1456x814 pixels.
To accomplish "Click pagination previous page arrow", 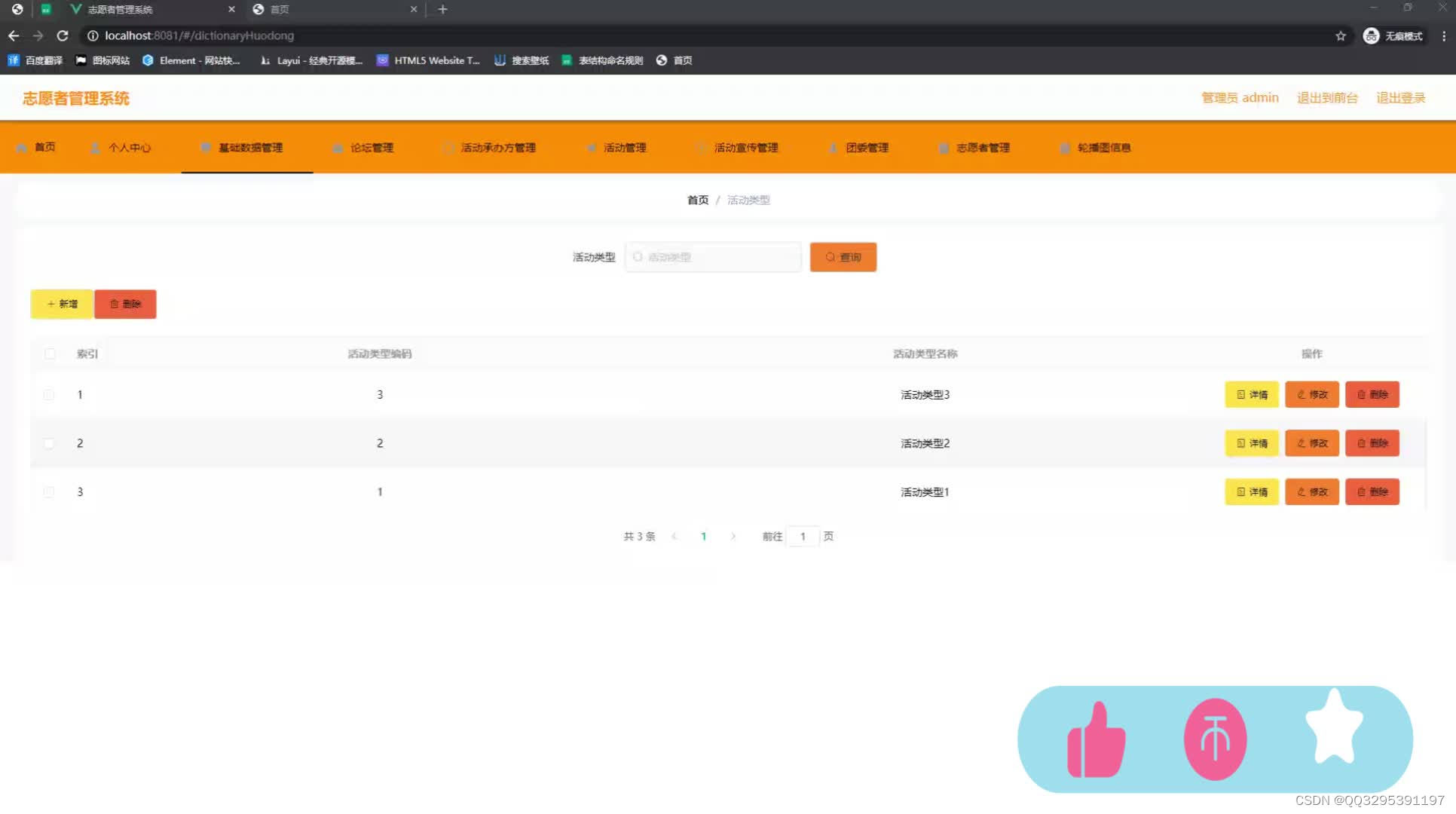I will coord(674,536).
